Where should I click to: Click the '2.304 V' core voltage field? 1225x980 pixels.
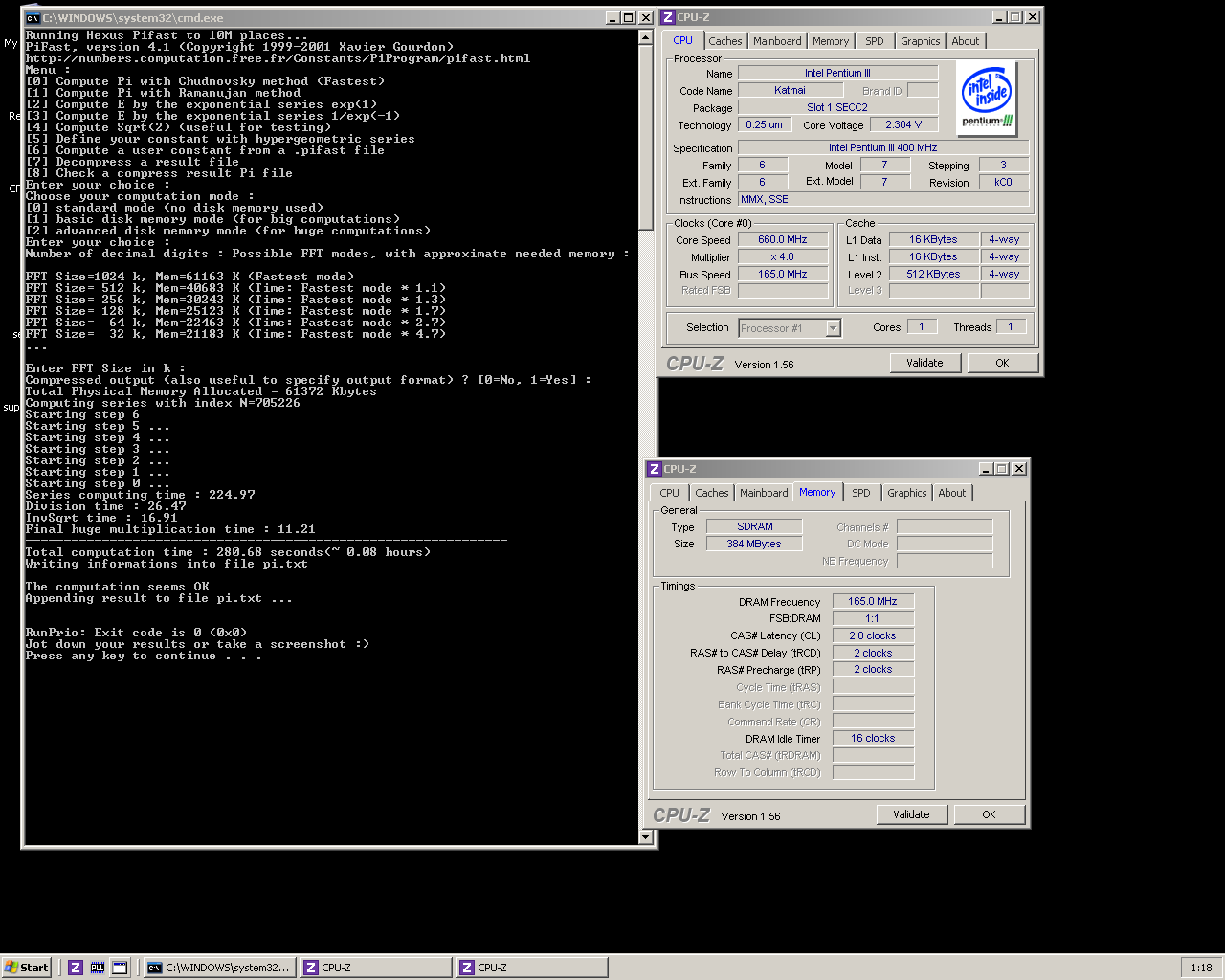pos(903,124)
